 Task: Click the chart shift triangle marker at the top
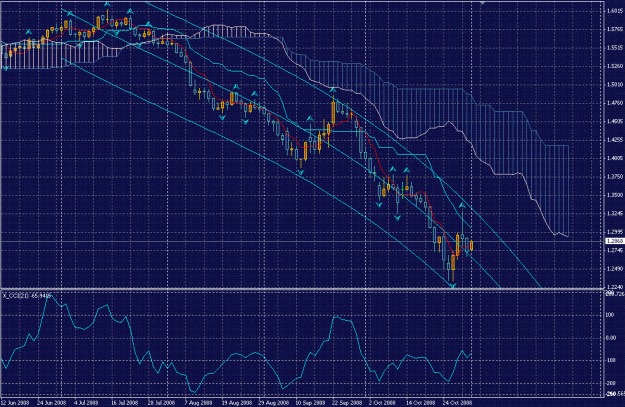(482, 3)
